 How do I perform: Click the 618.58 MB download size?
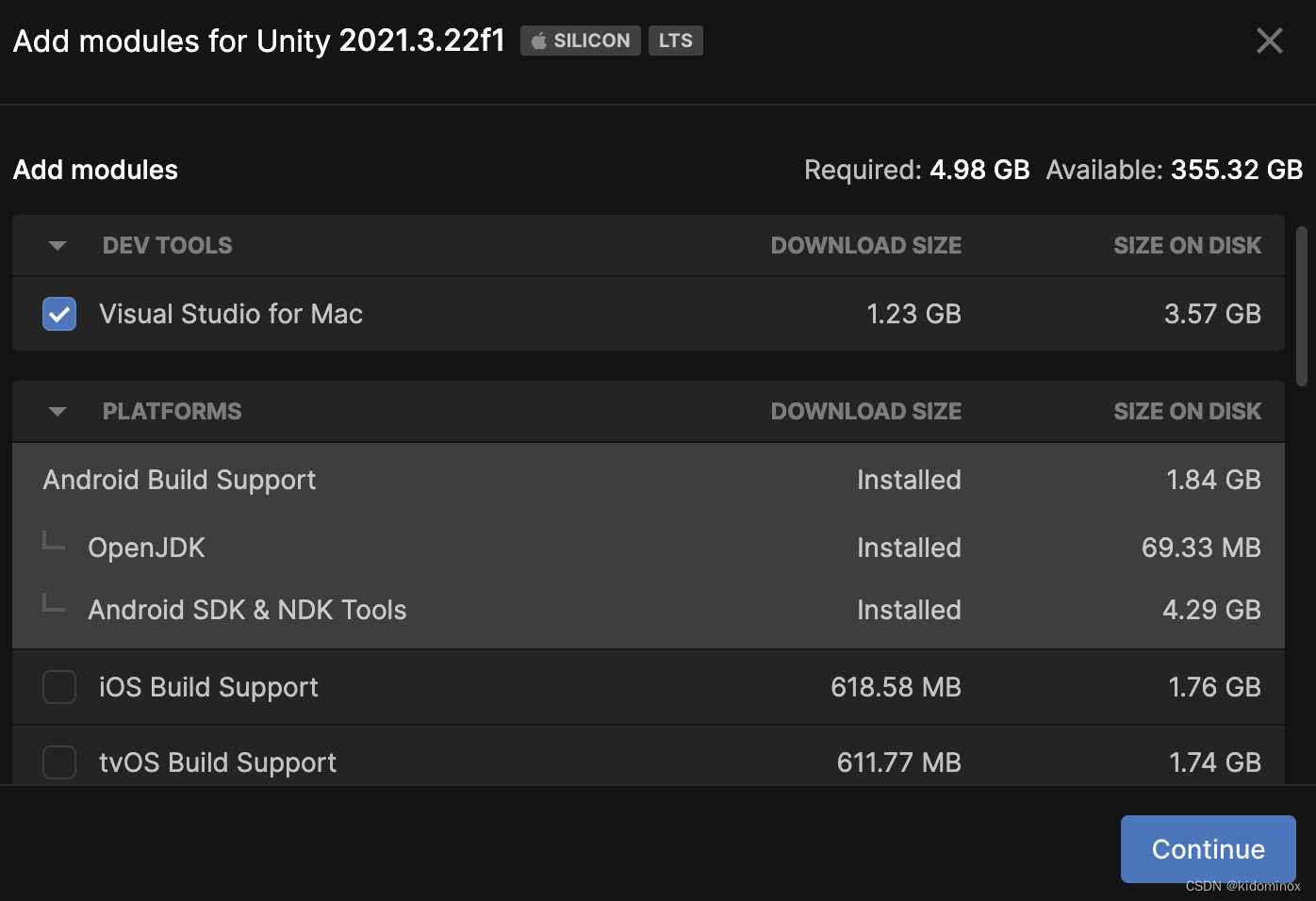pos(896,687)
